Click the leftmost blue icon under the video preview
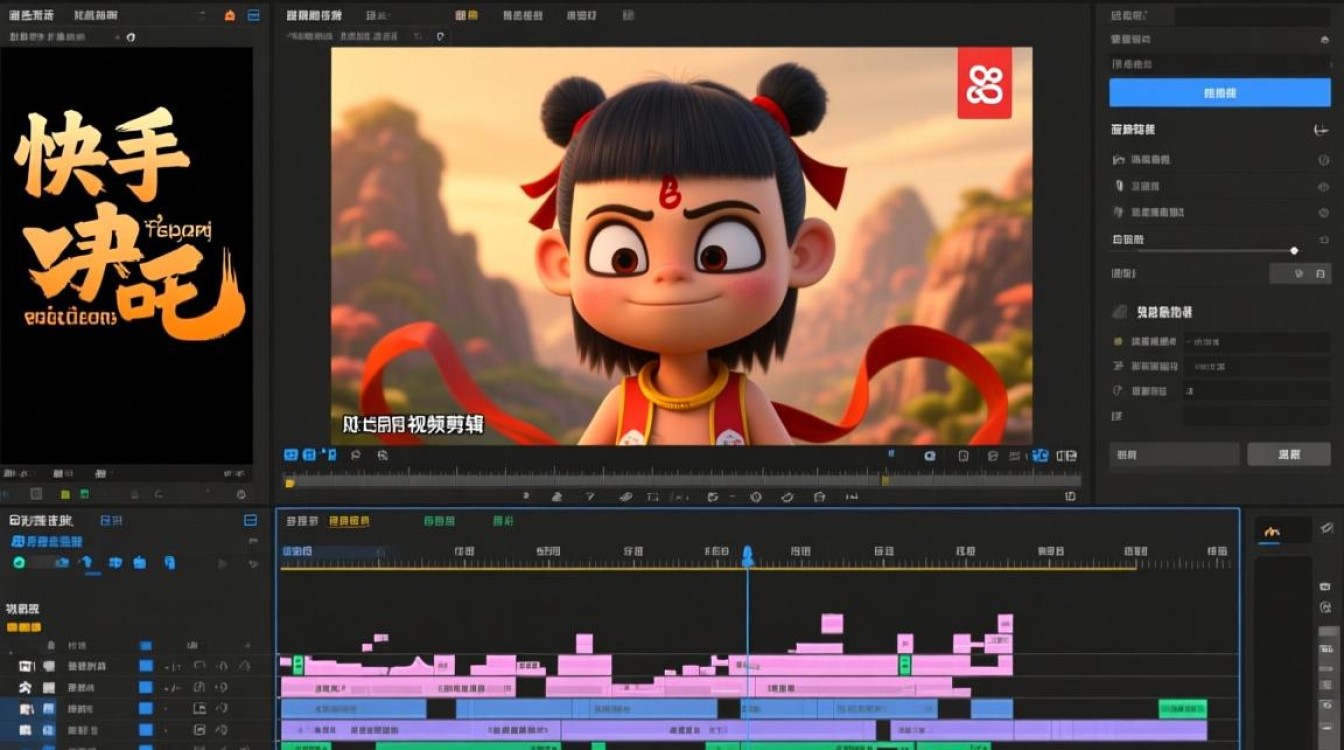 tap(291, 455)
